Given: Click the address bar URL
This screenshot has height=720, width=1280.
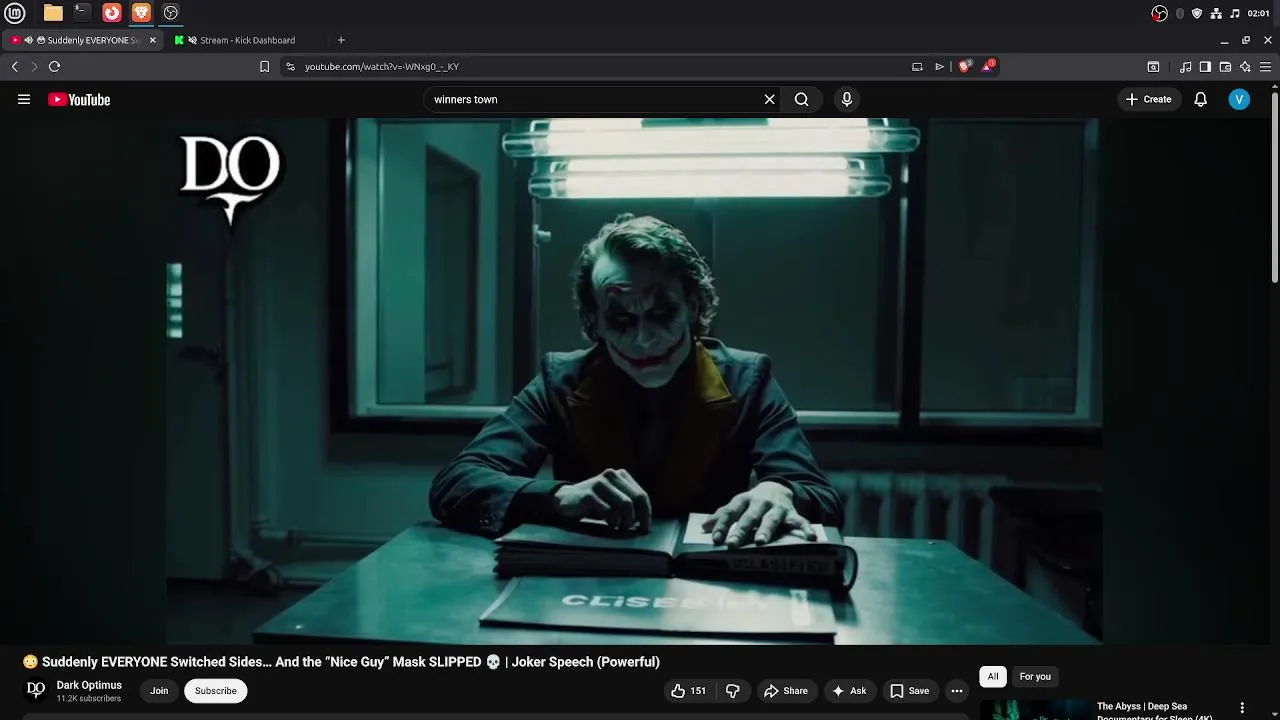Looking at the screenshot, I should click(382, 67).
